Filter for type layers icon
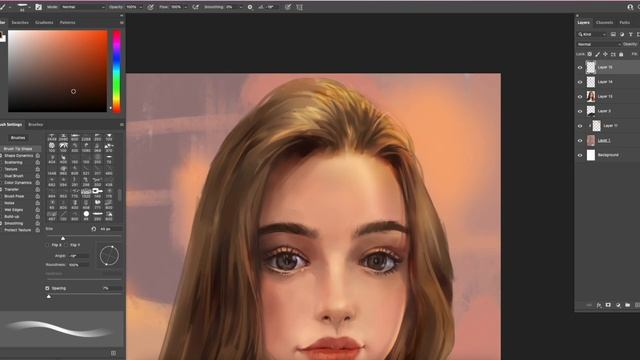The image size is (640, 360). click(x=631, y=35)
